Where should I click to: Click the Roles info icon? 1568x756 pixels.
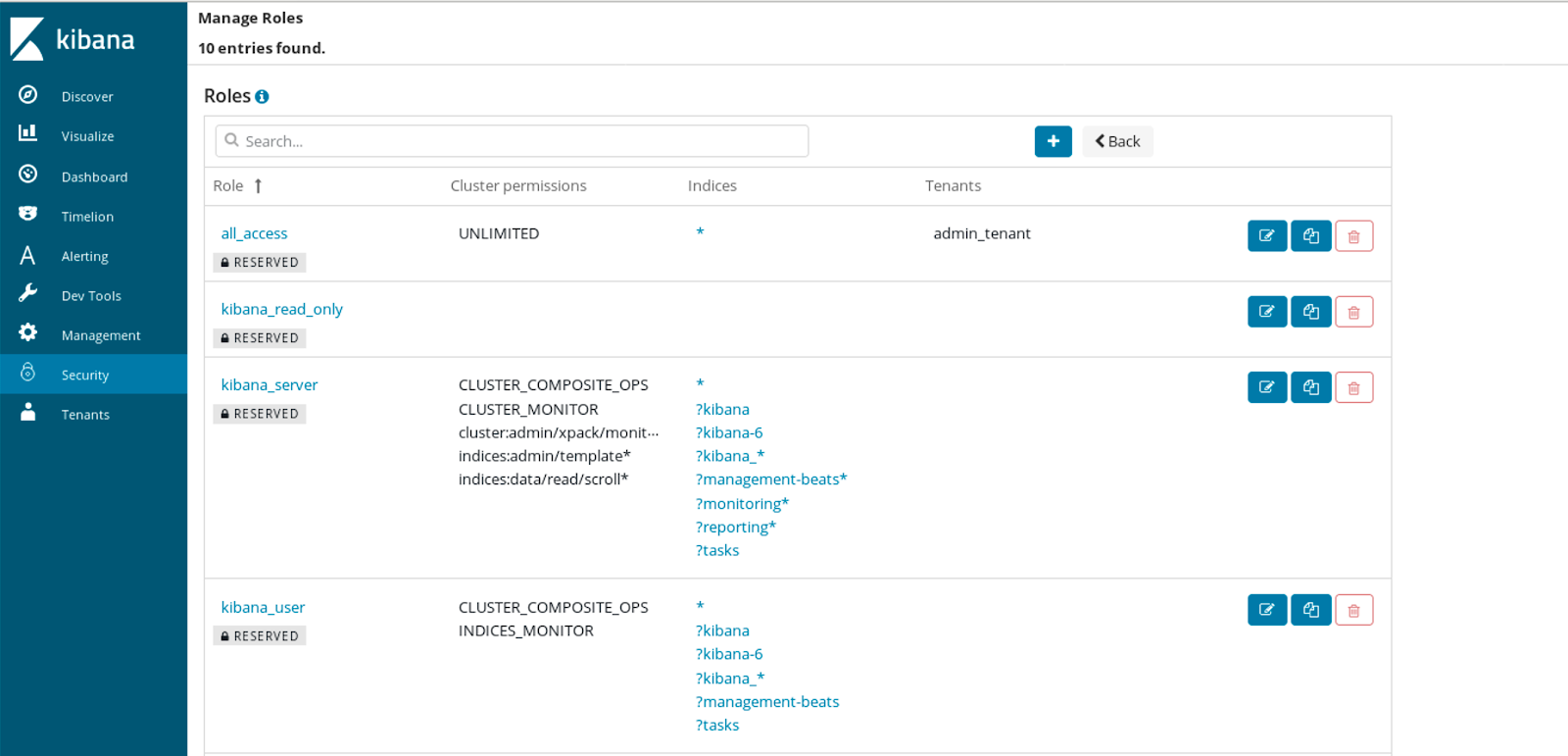[x=262, y=96]
